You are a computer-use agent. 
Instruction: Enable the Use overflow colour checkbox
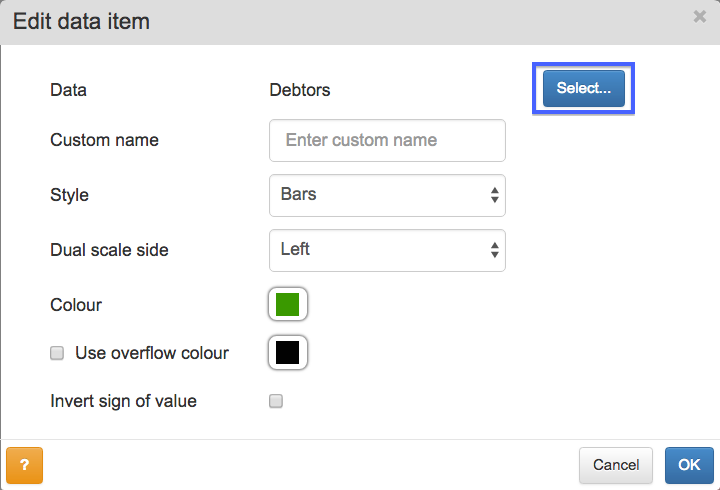point(57,353)
